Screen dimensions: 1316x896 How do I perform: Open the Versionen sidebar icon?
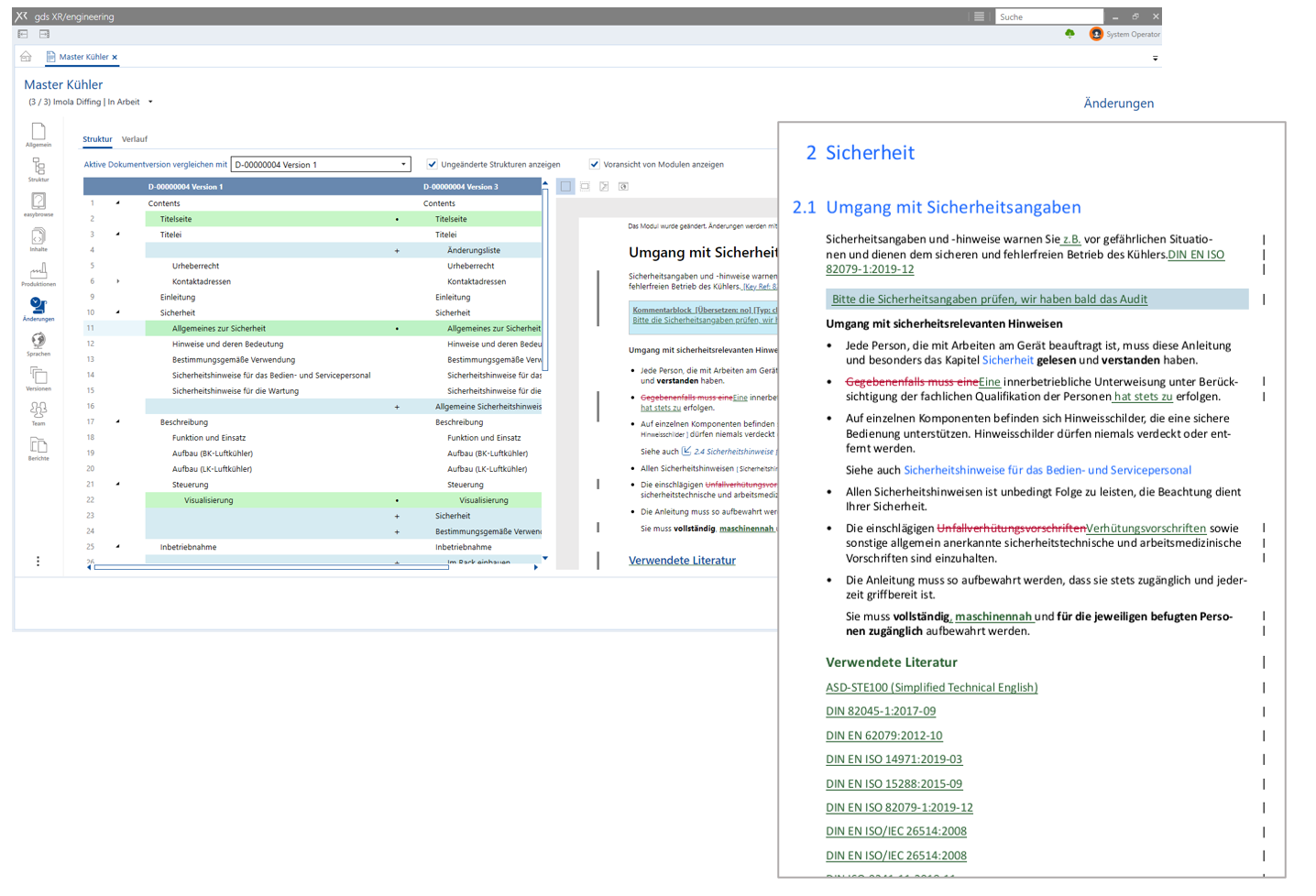coord(38,377)
